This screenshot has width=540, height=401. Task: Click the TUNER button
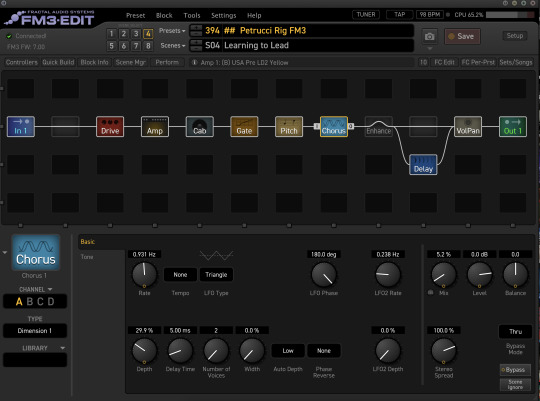[366, 14]
